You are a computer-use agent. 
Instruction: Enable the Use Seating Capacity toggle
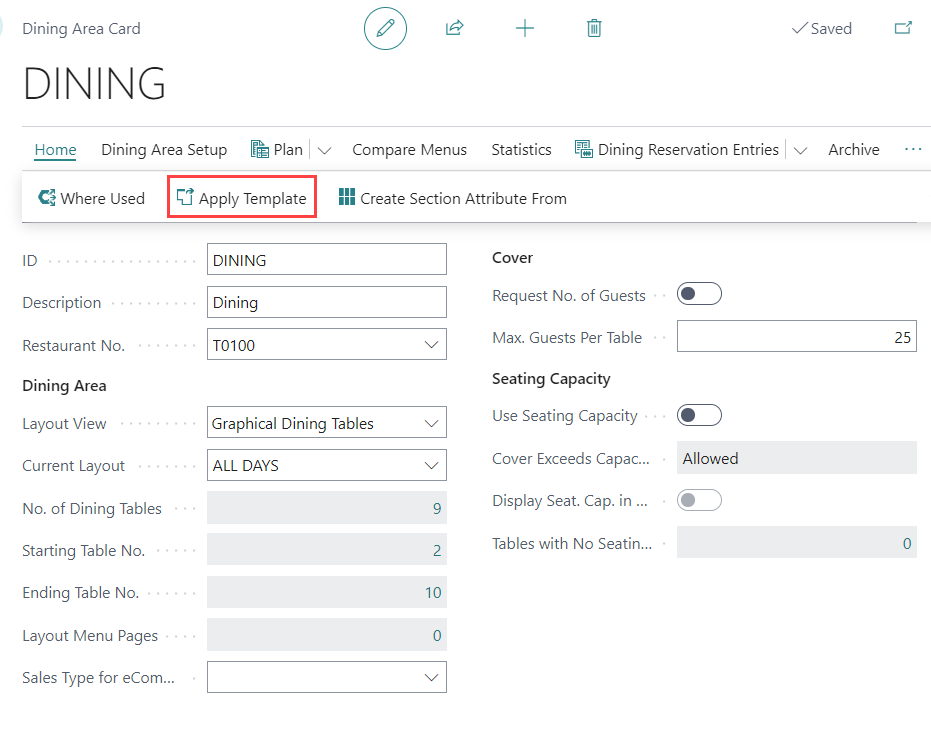[x=699, y=415]
